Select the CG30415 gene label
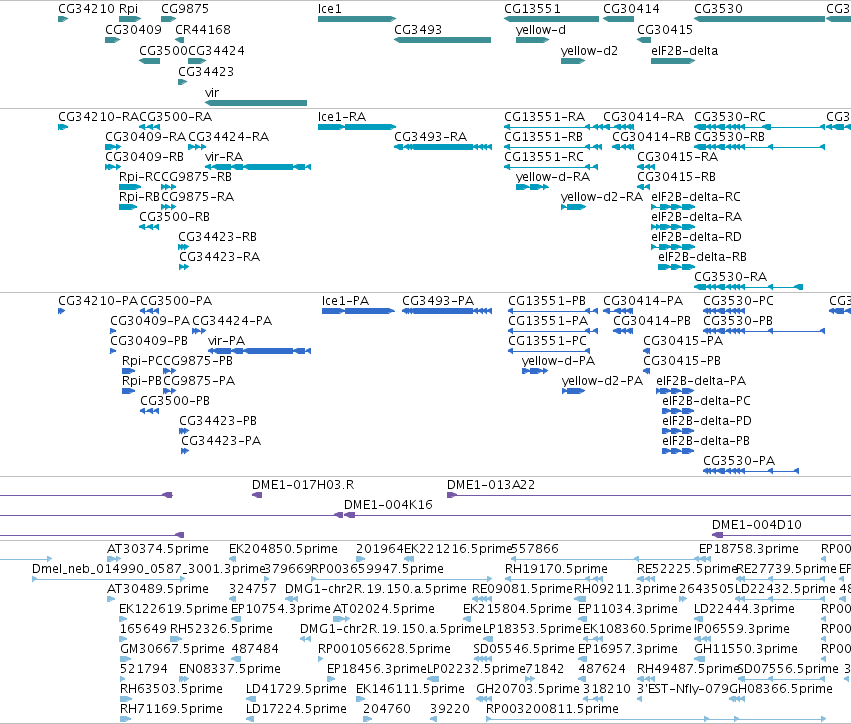 click(x=665, y=30)
